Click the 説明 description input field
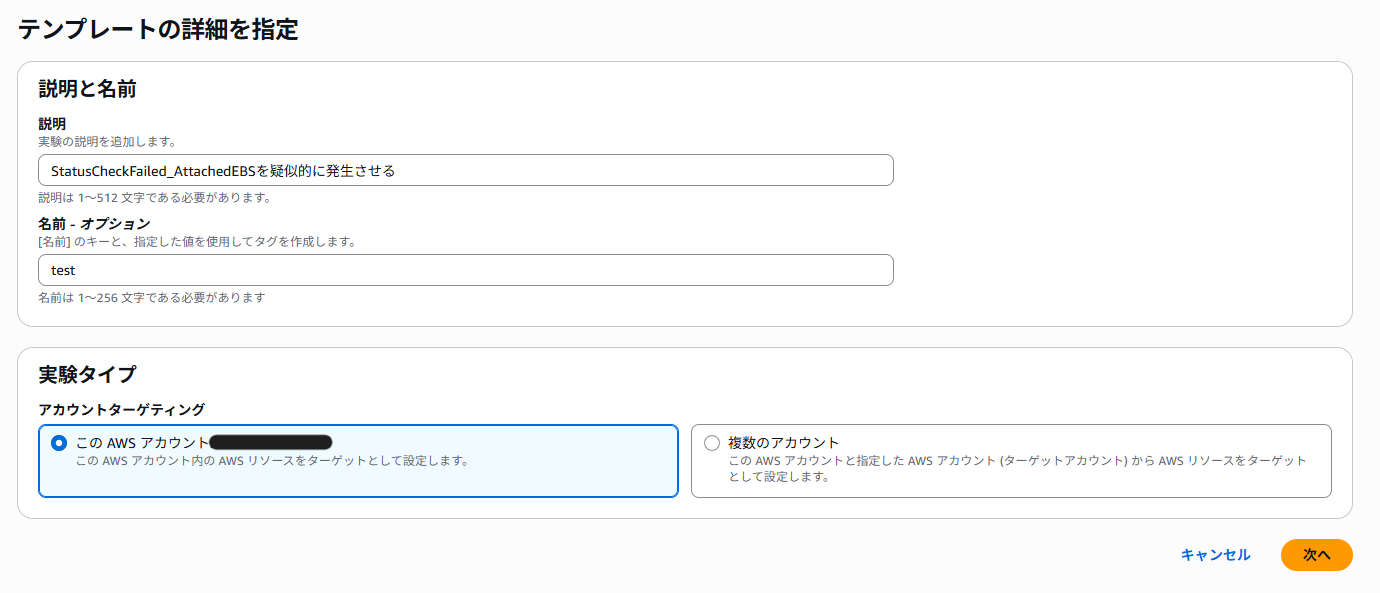The image size is (1380, 593). (466, 170)
